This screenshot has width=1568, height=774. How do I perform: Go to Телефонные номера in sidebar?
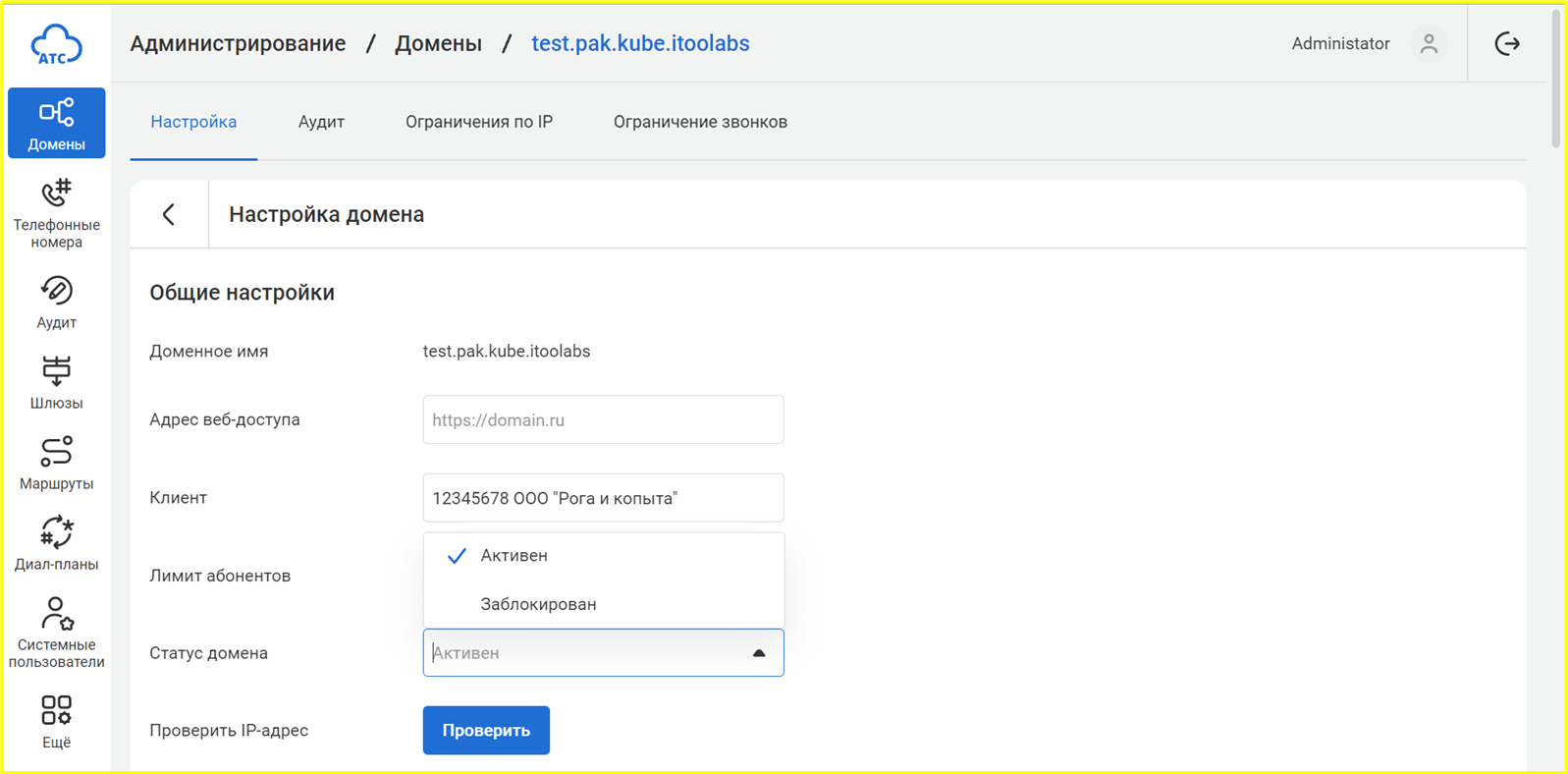56,213
